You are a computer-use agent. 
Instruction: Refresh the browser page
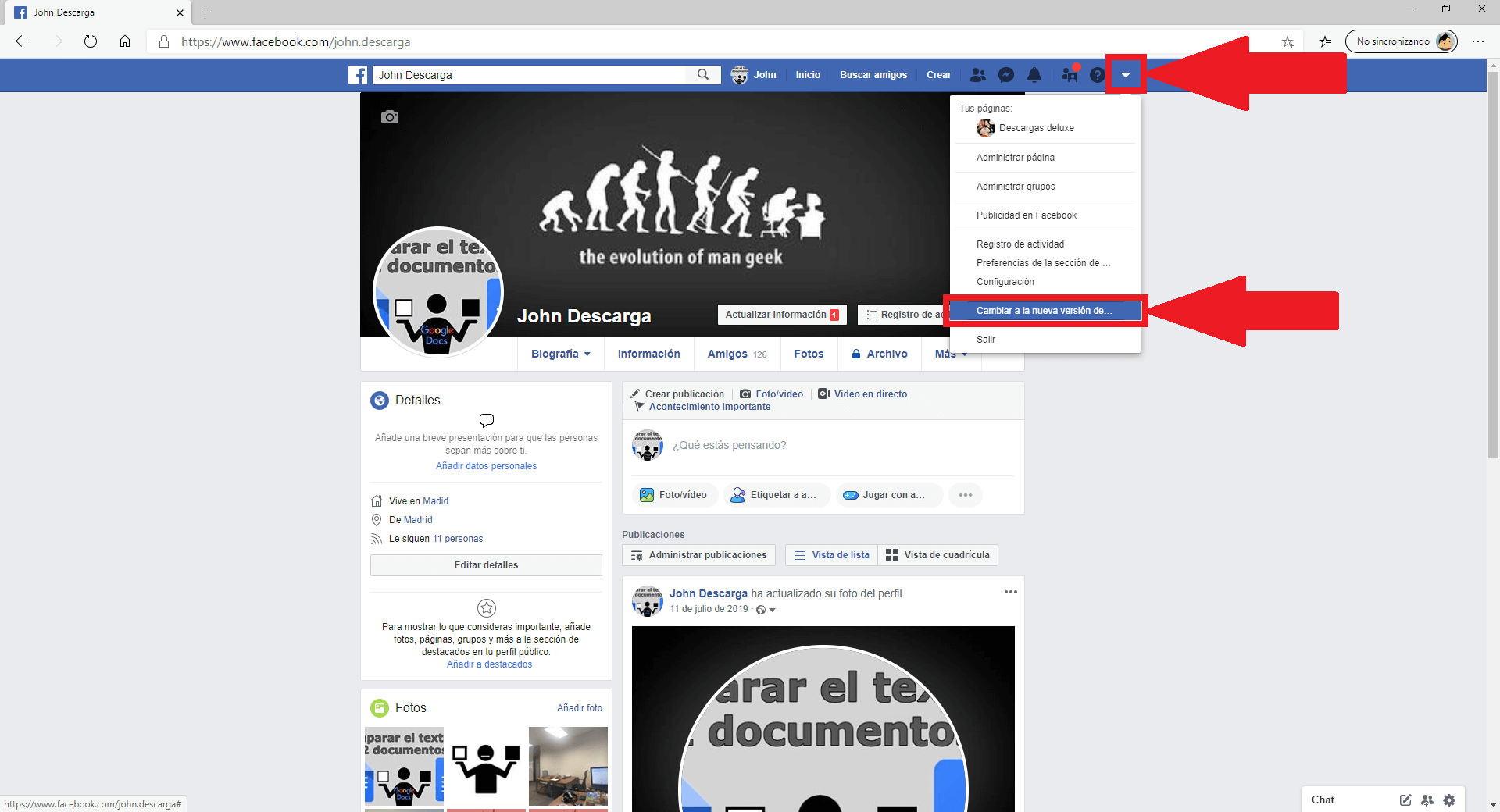tap(91, 41)
